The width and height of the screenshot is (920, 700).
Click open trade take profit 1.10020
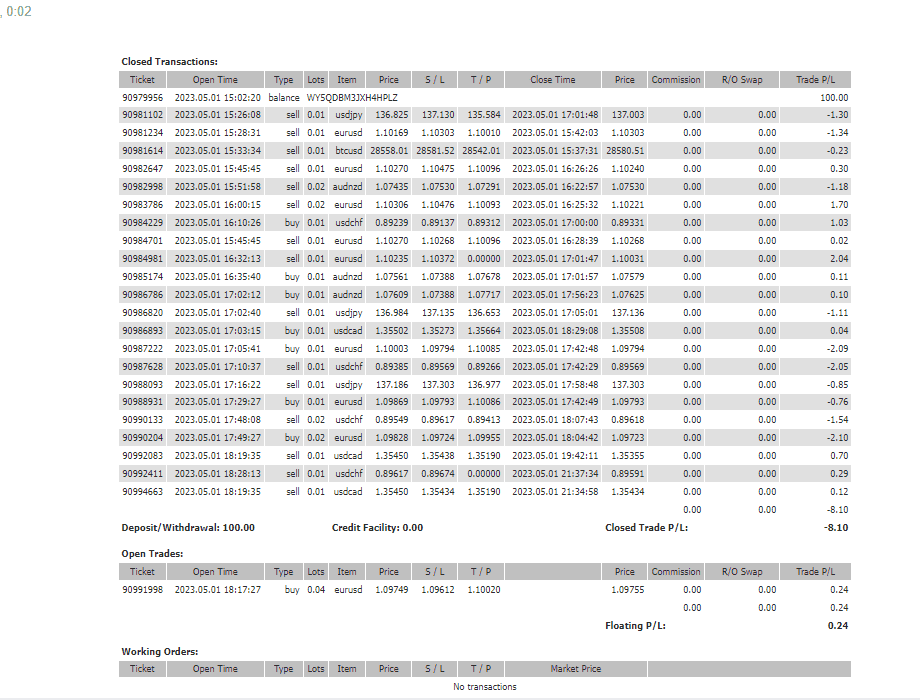click(x=483, y=590)
